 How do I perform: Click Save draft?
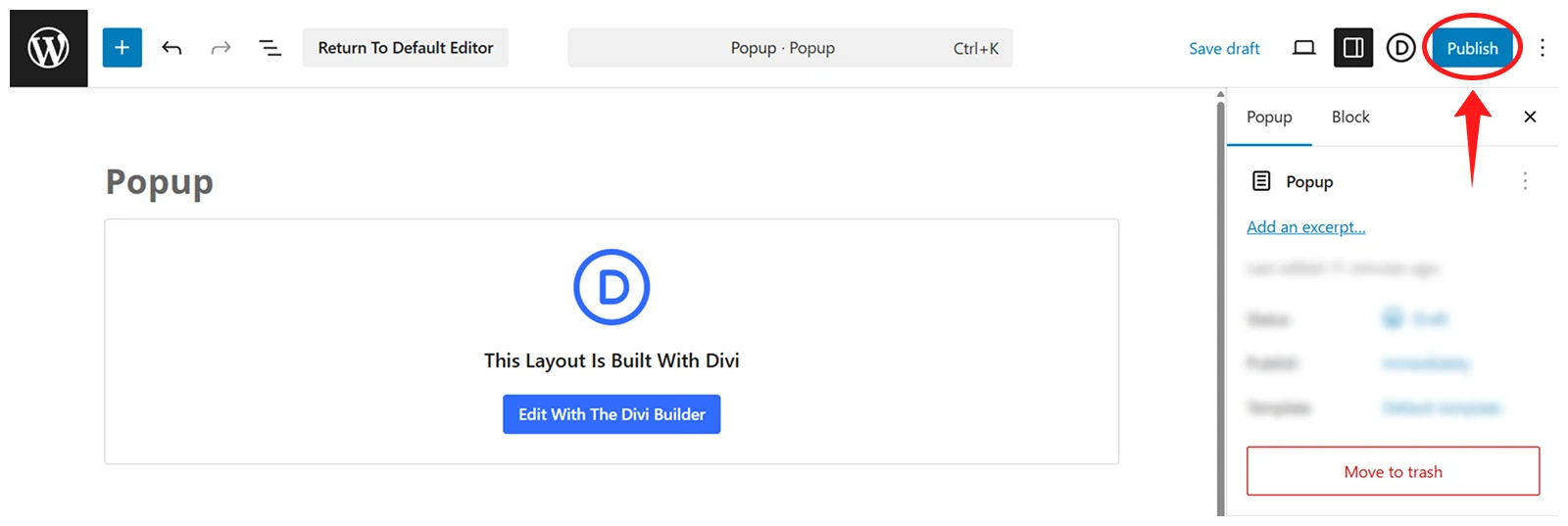click(1224, 48)
